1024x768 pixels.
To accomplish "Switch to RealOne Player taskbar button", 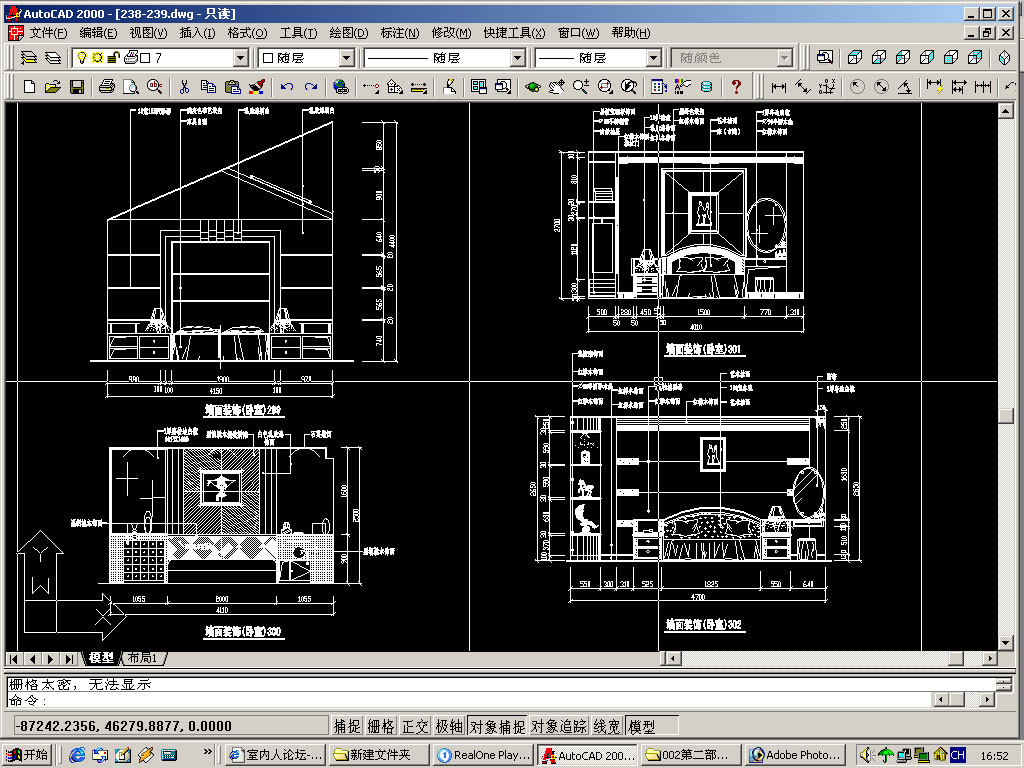I will (x=483, y=755).
